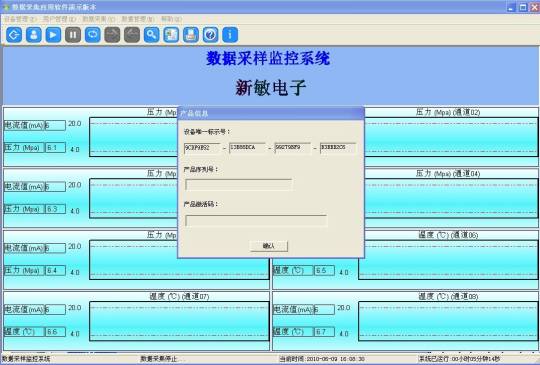Click the blue info "i" icon
Screen dimensions: 540x365
point(230,35)
